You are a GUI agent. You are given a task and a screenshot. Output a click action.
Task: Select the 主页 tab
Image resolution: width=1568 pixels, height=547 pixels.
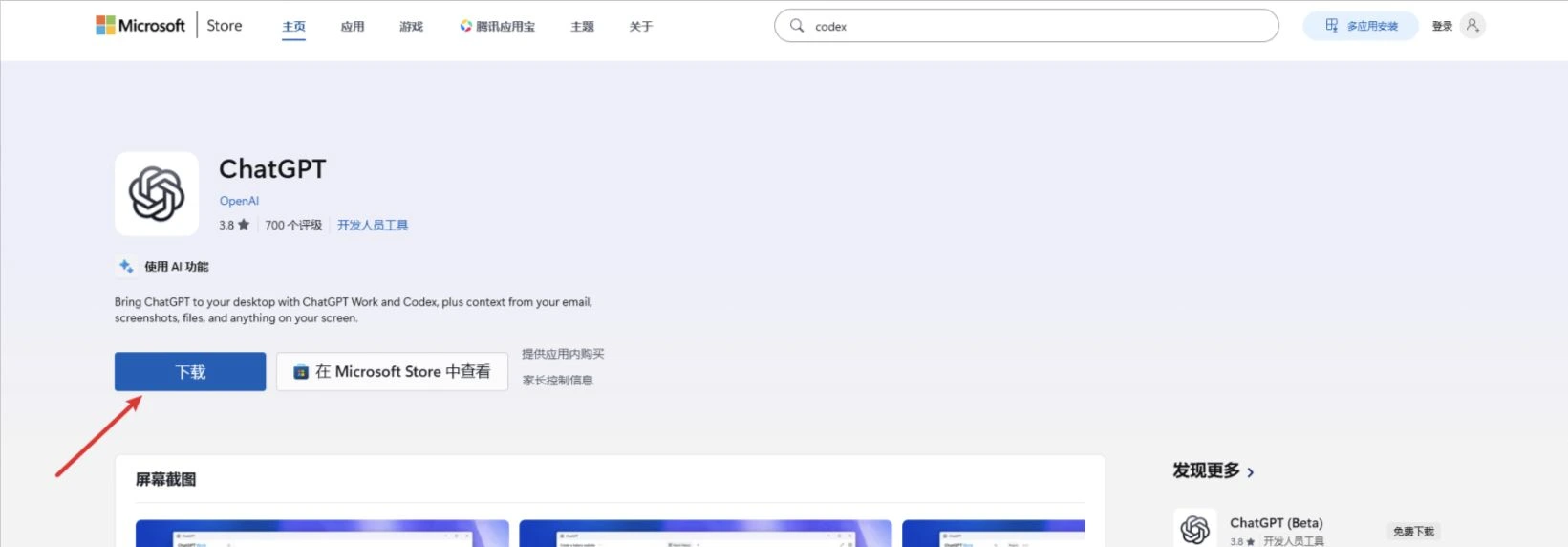click(294, 27)
